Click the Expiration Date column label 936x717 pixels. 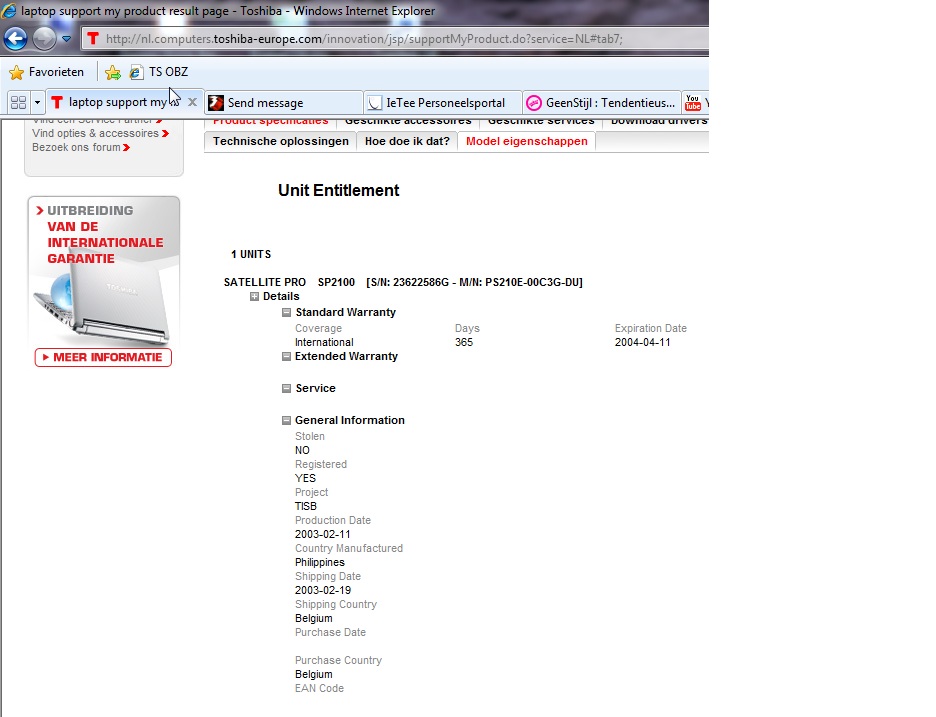click(651, 328)
